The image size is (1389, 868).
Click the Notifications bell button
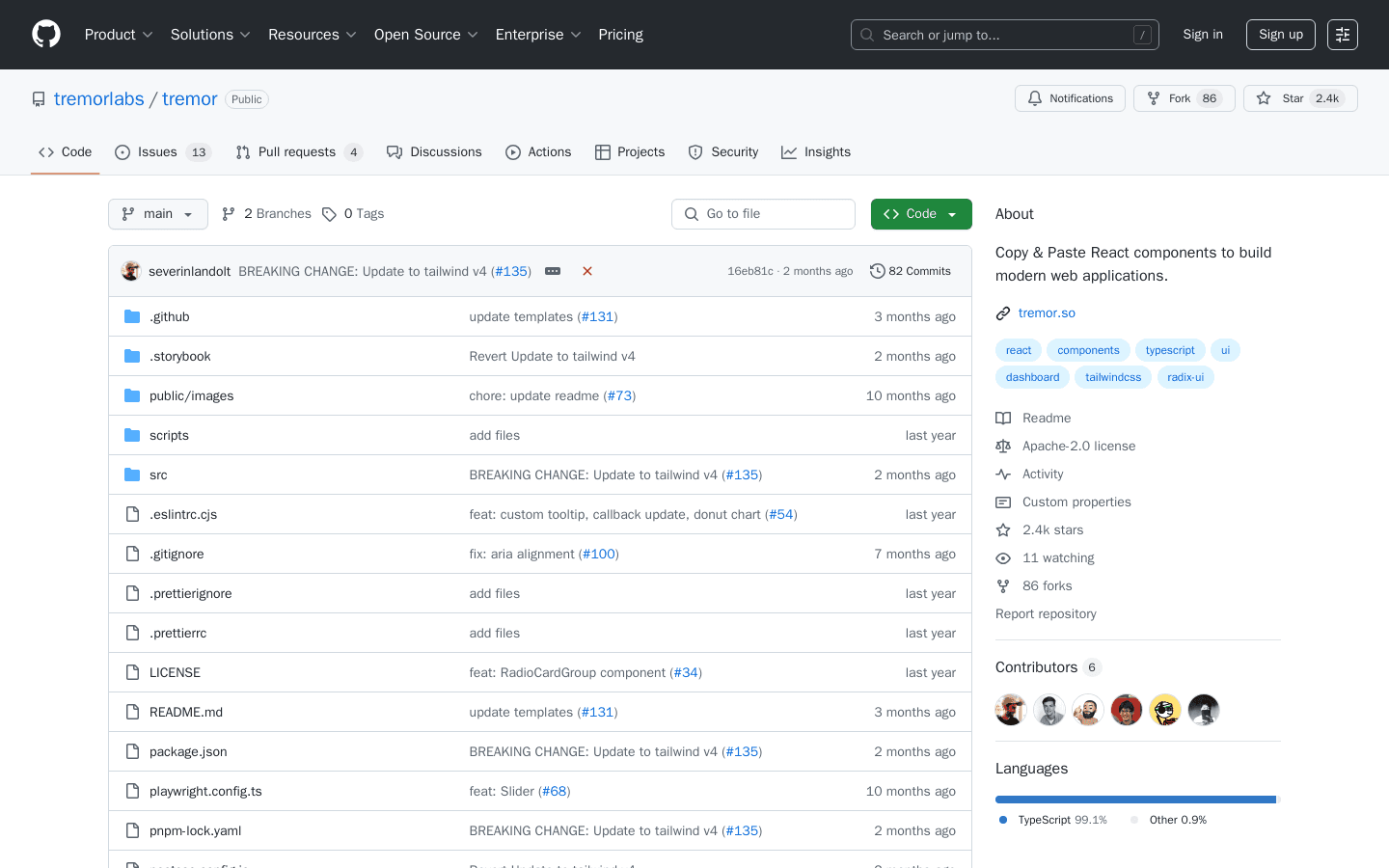[1070, 98]
